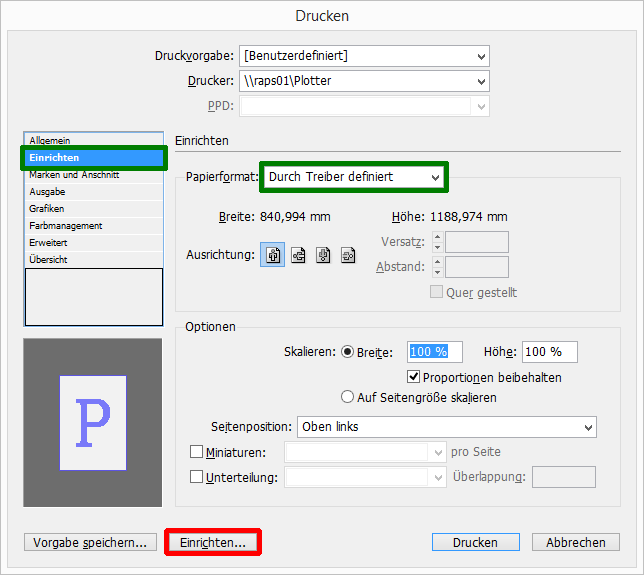Viewport: 644px width, 575px height.
Task: Click the Abstand input field
Action: click(477, 267)
